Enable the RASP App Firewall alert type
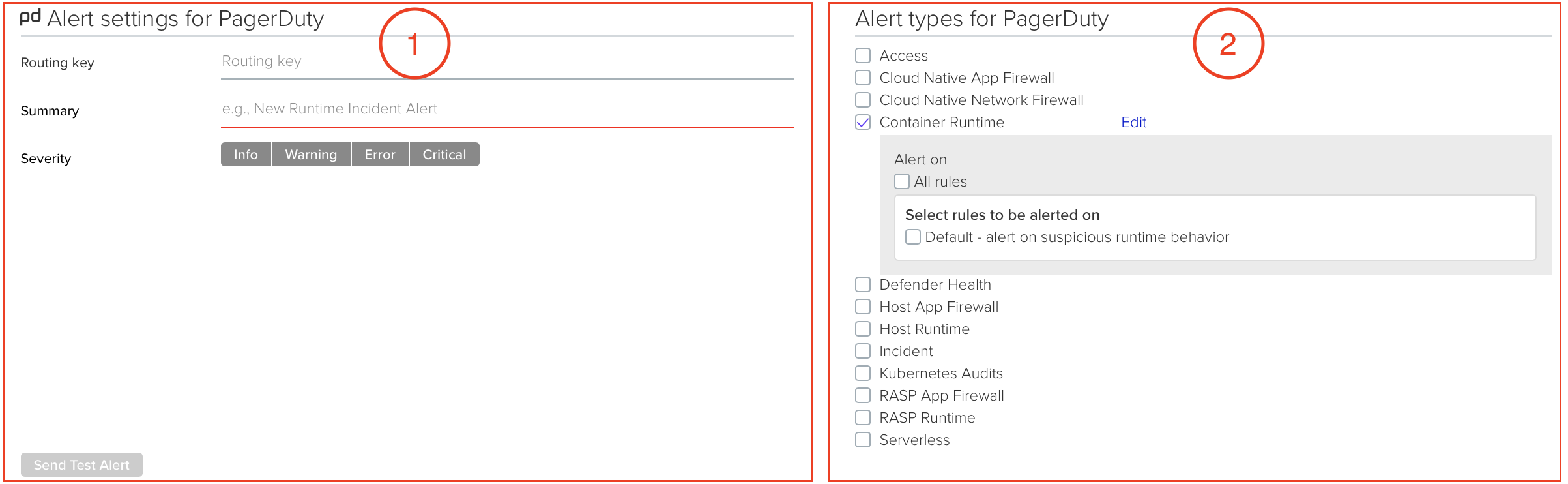The width and height of the screenshot is (1568, 484). (863, 395)
